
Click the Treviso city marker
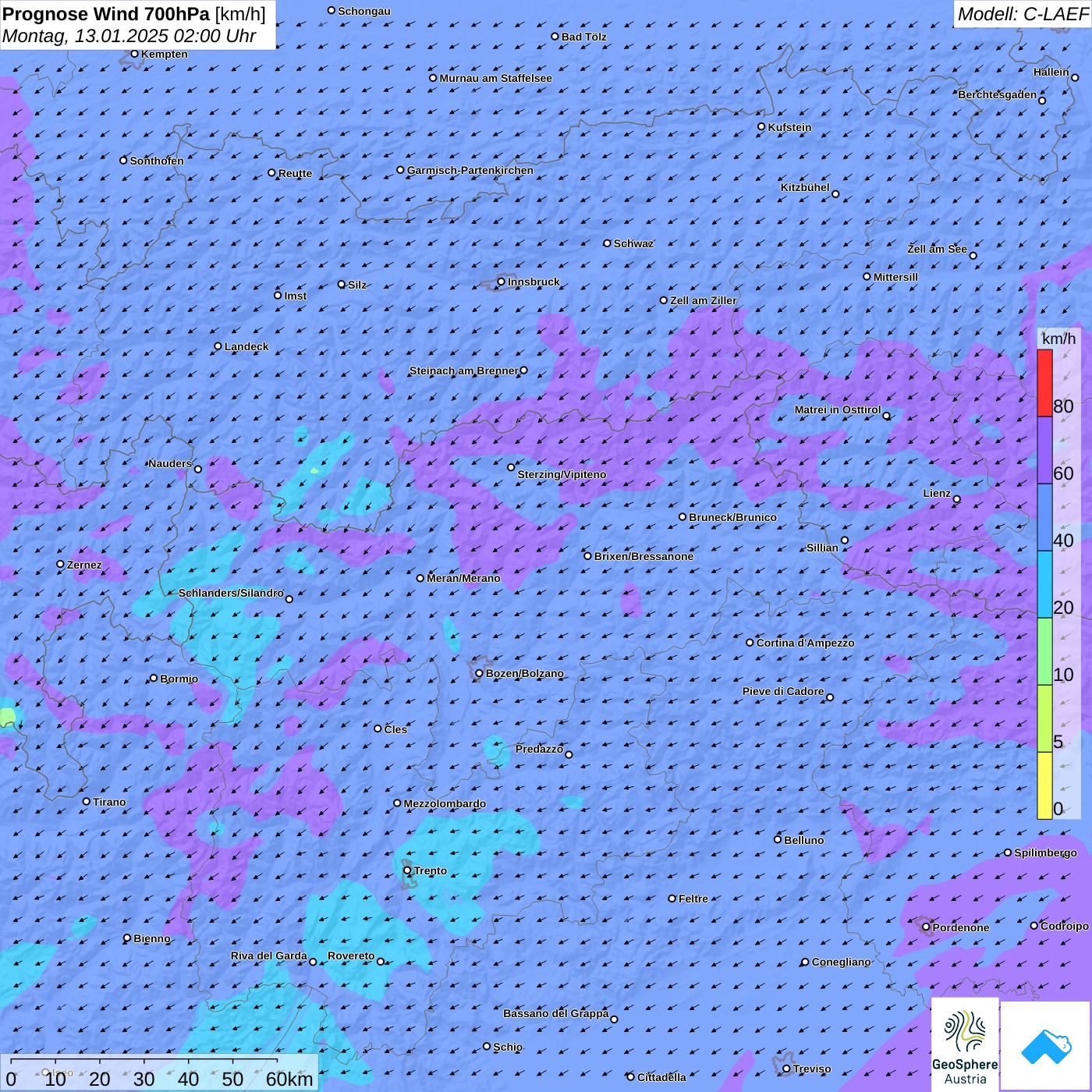pyautogui.click(x=787, y=1069)
